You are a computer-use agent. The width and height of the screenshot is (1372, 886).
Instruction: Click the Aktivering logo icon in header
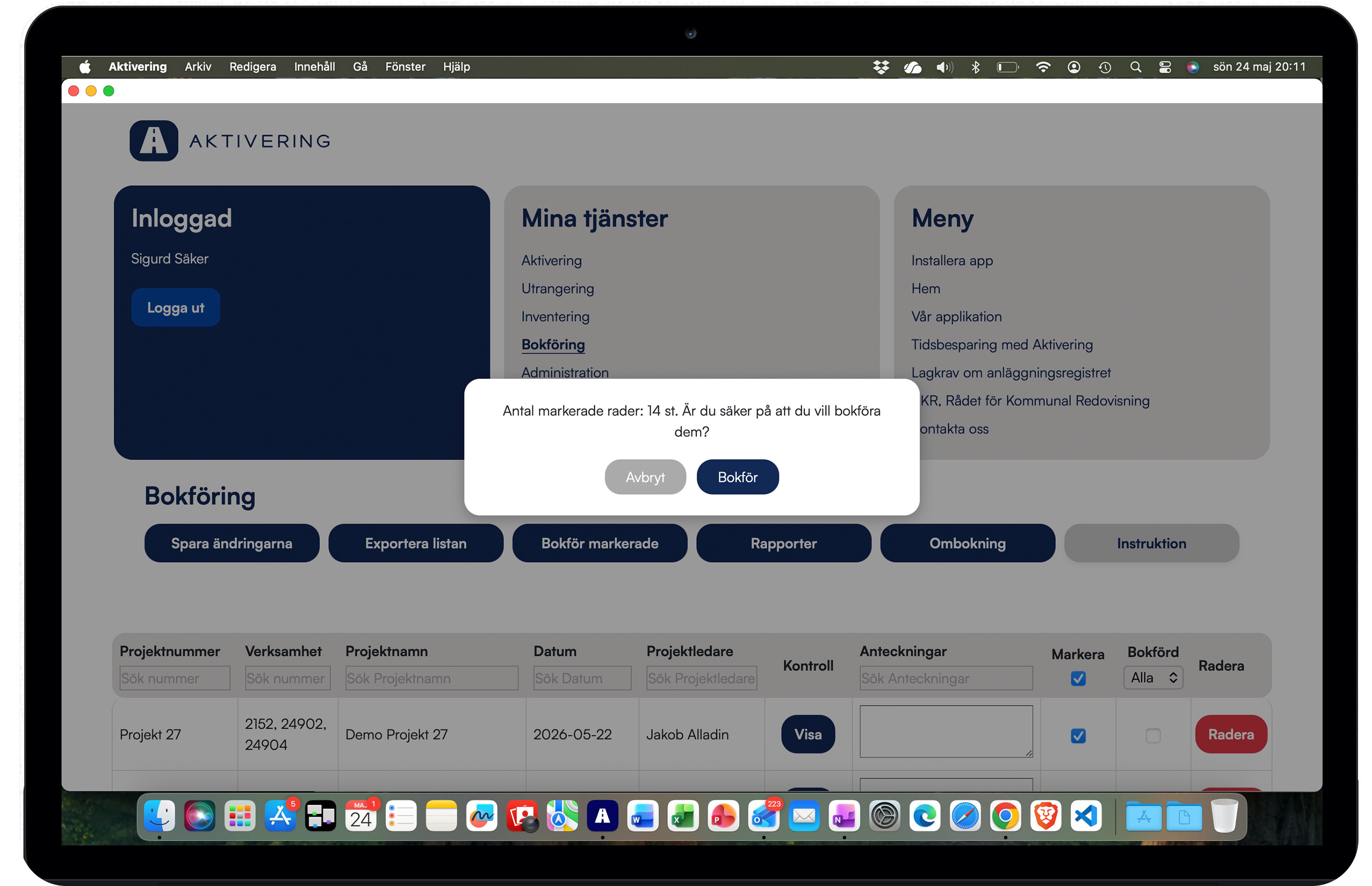click(153, 140)
